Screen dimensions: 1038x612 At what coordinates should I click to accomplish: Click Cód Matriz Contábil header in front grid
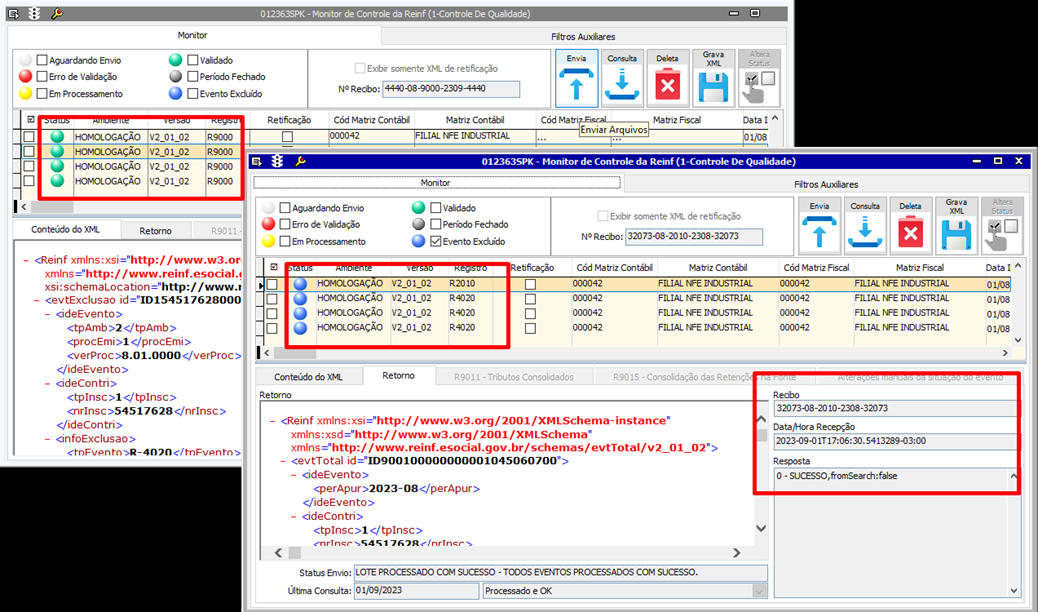pos(614,268)
